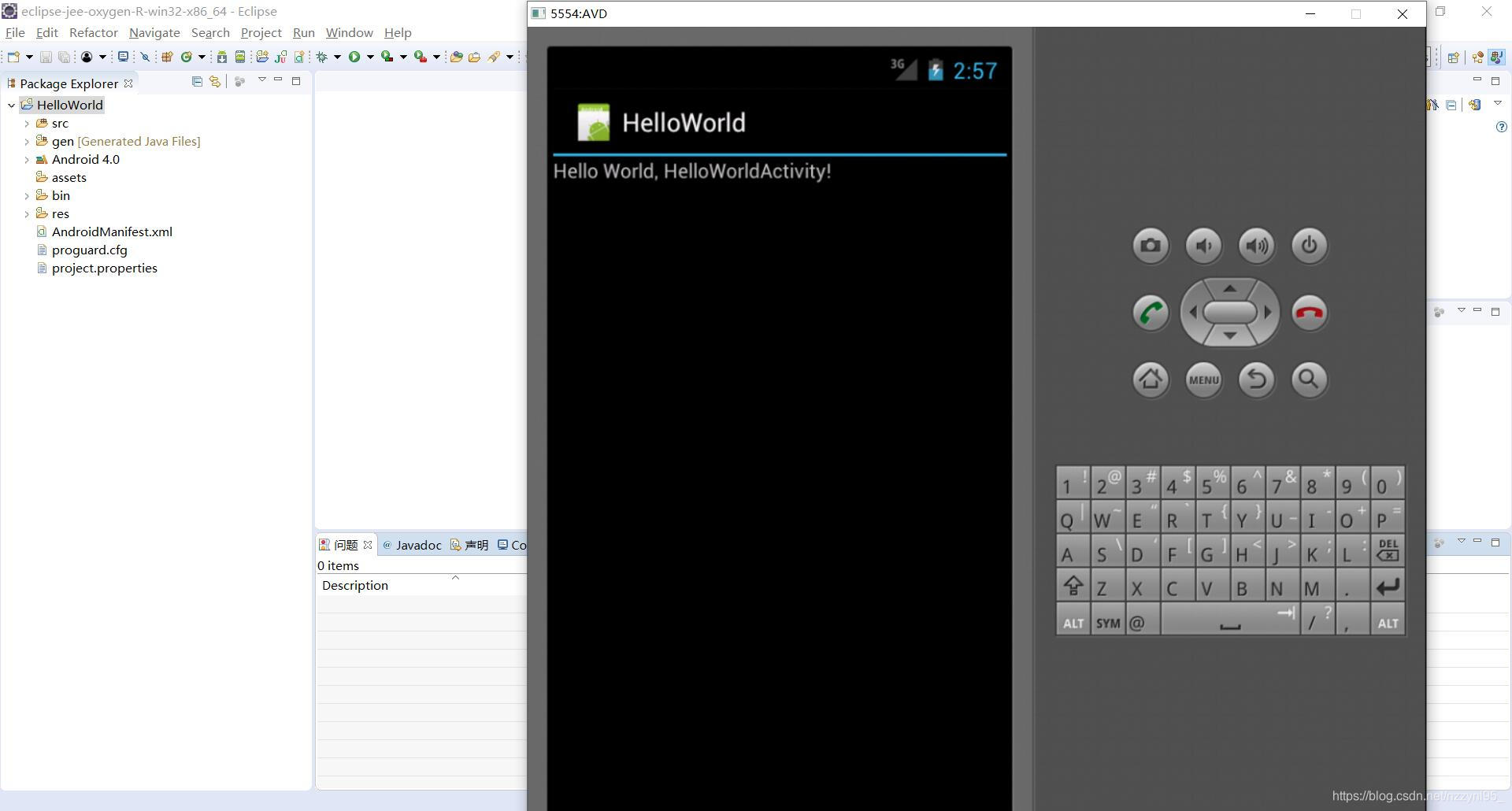Screen dimensions: 1512x811
Task: Switch to the 声明 (Declaration) tab
Action: pyautogui.click(x=469, y=545)
